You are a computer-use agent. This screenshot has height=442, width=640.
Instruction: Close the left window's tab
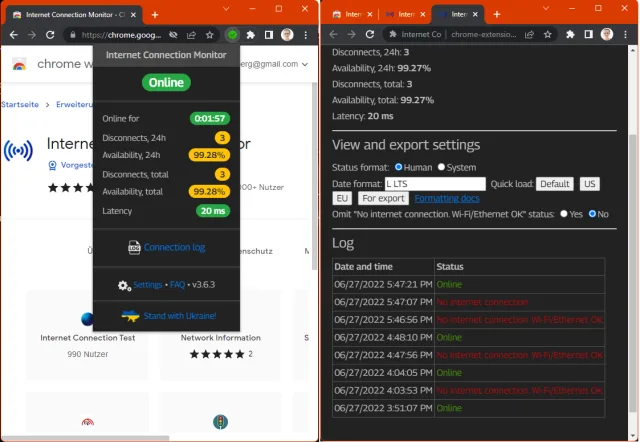click(133, 15)
